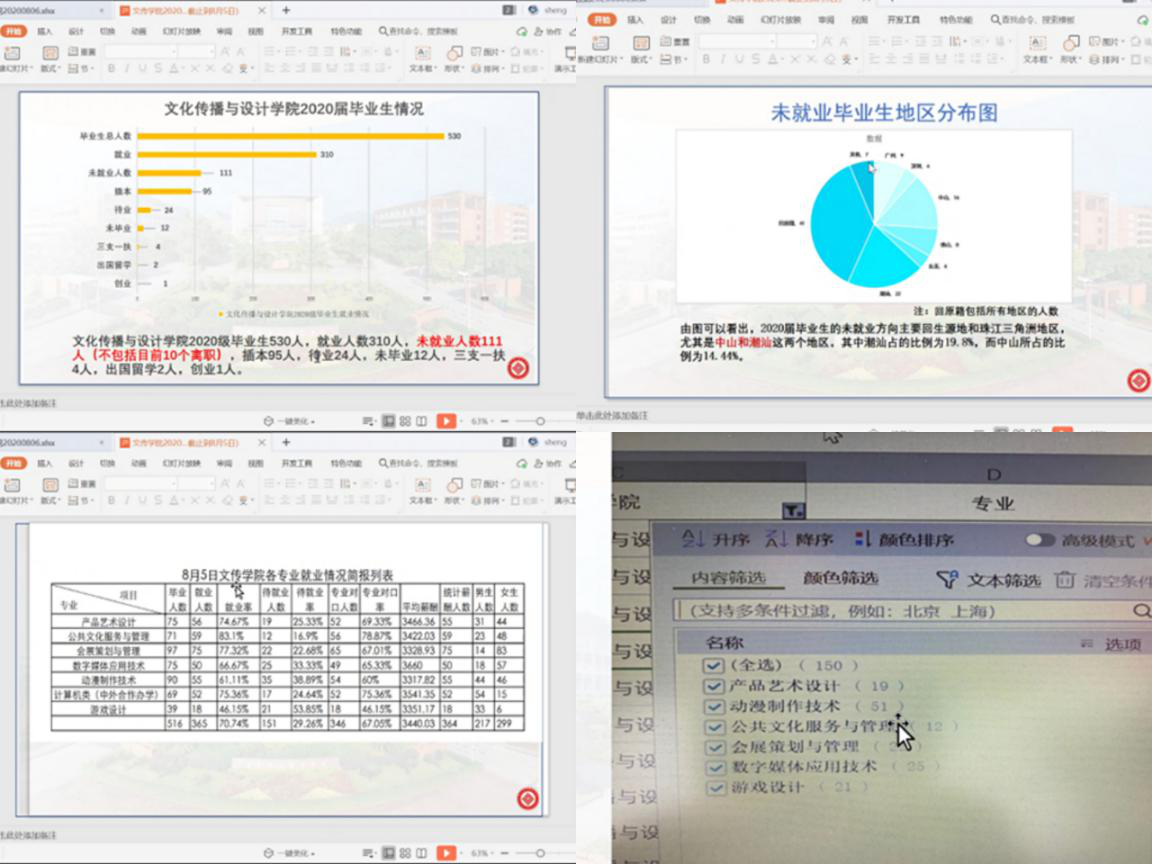Enable the 高级模式 advanced mode switch
Image resolution: width=1152 pixels, height=864 pixels.
coord(1040,540)
